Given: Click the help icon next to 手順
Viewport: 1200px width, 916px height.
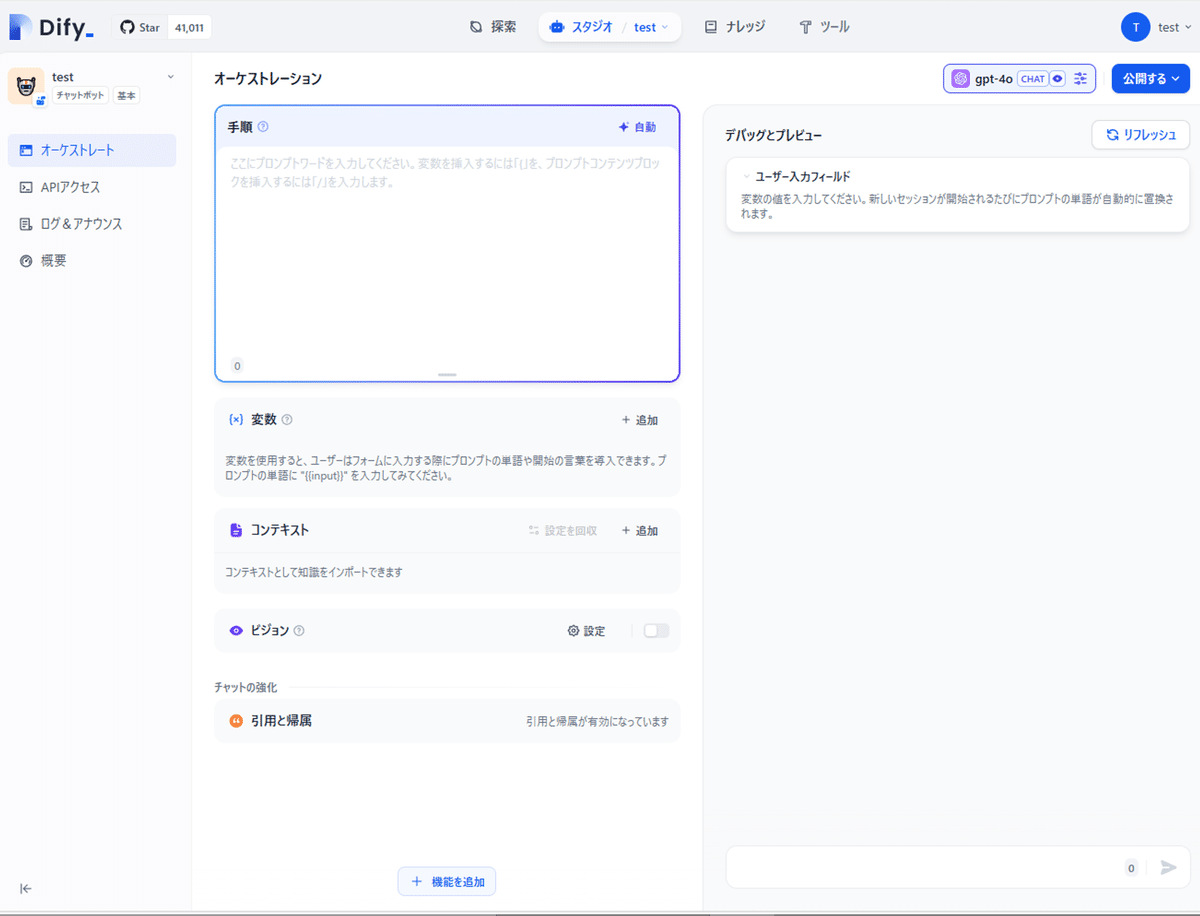Looking at the screenshot, I should tap(264, 126).
